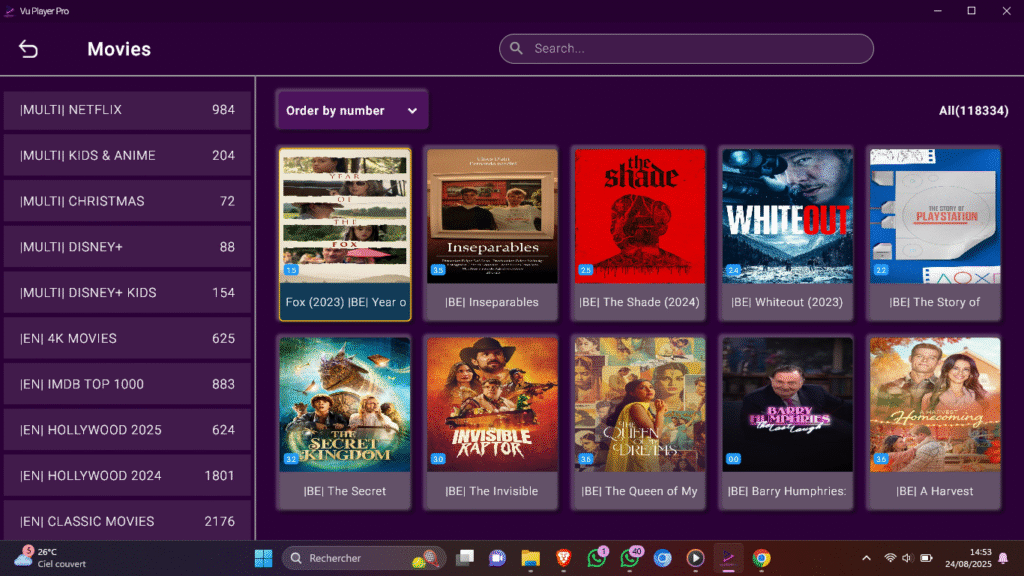The image size is (1024, 576).
Task: Click the "|BE| The Invisible" title
Action: point(492,491)
